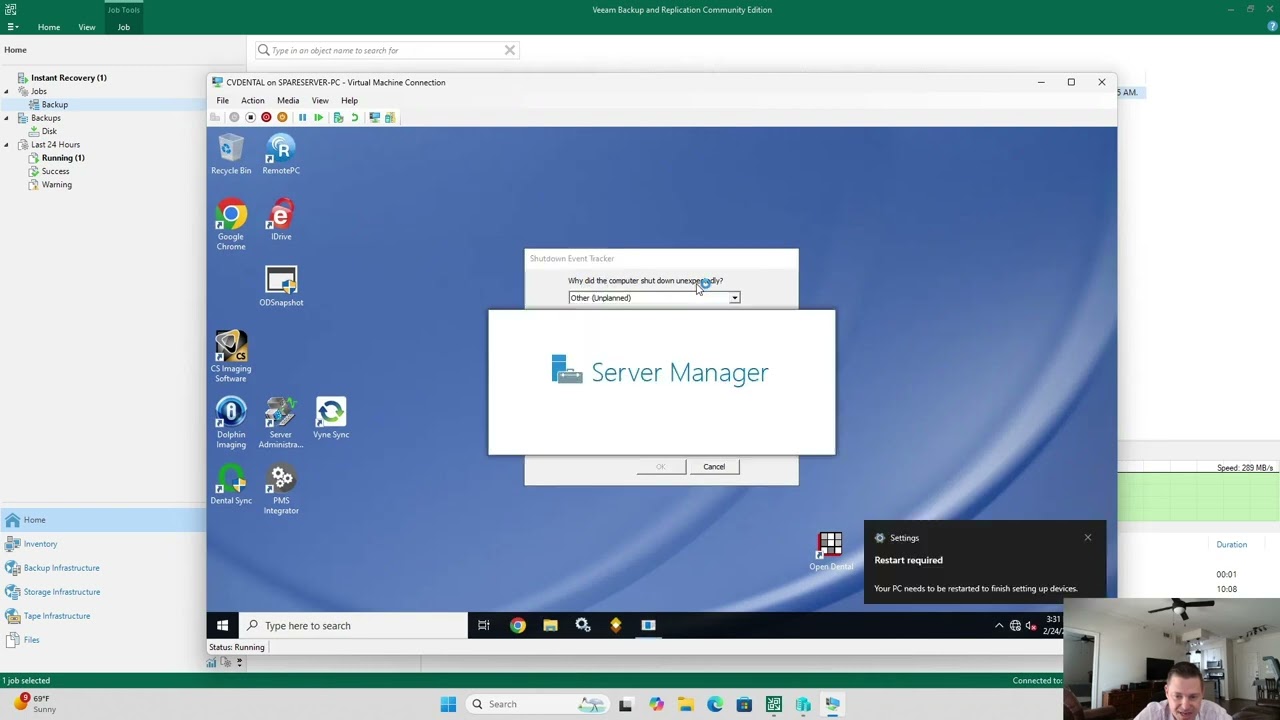Click the gears Settings icon in guest taskbar

pos(583,625)
